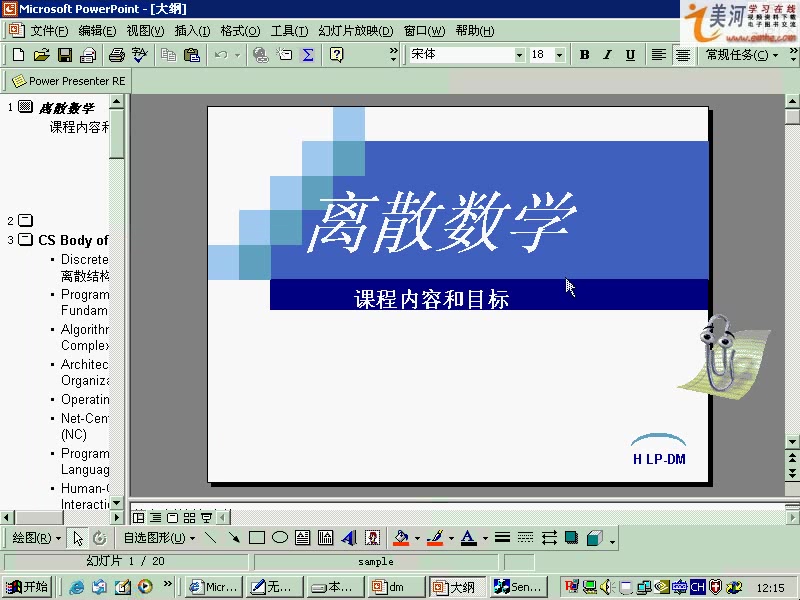
Task: Open the 文件 File menu
Action: pos(49,31)
